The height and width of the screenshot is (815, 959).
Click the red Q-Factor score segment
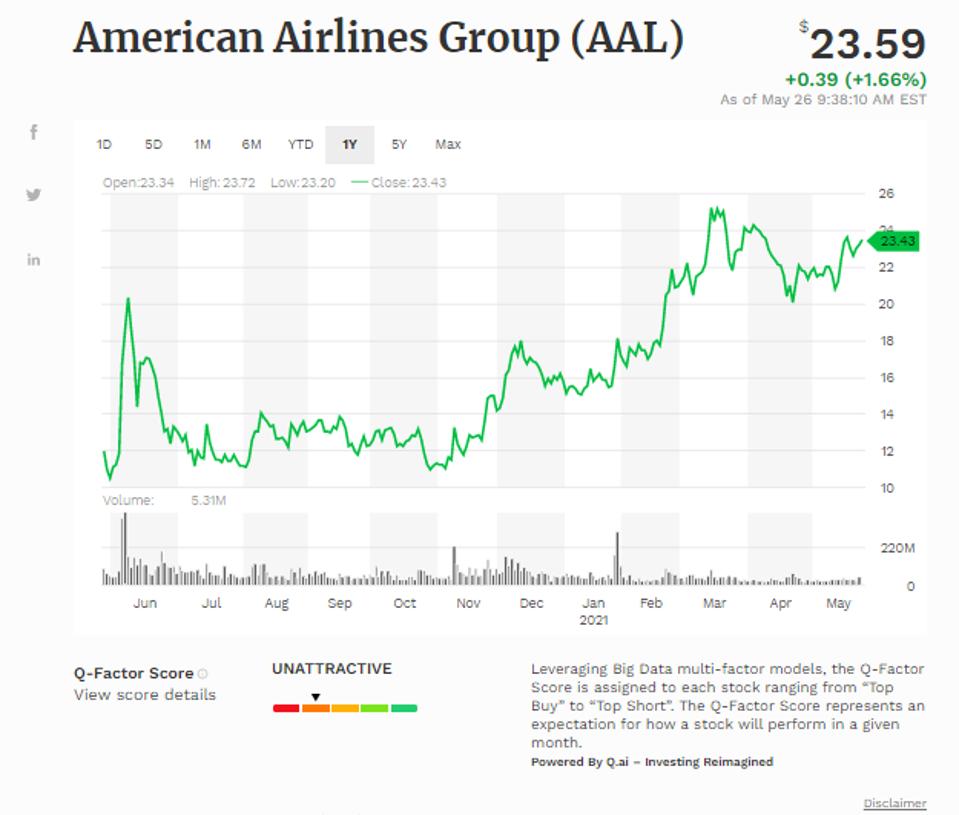point(286,708)
